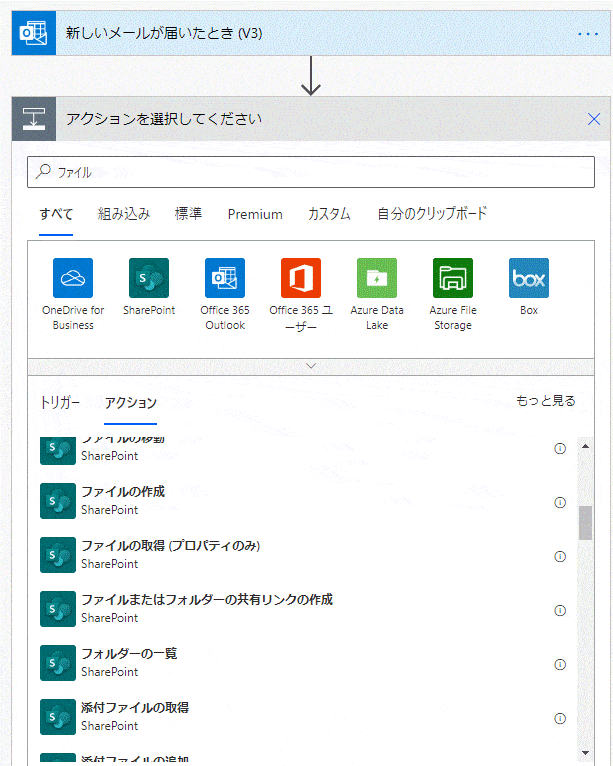Select the SharePoint connector icon
The image size is (613, 766).
[x=149, y=278]
